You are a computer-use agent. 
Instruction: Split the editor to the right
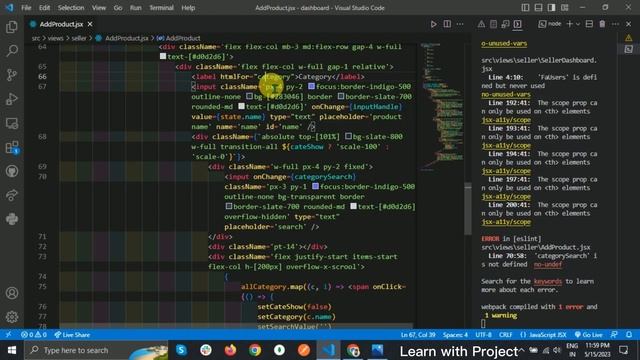click(447, 24)
